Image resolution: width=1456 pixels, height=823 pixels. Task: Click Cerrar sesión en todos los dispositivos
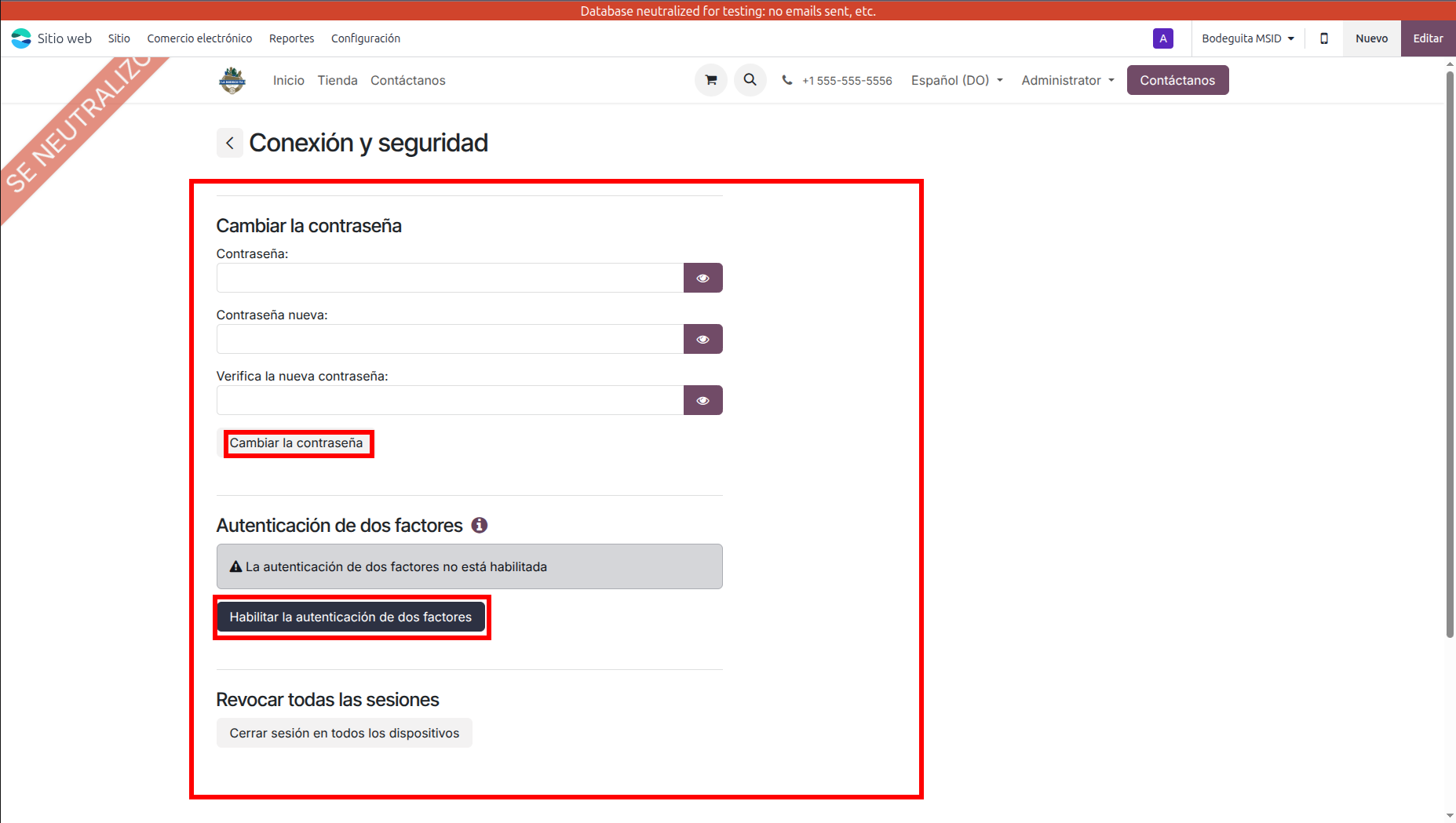coord(344,733)
